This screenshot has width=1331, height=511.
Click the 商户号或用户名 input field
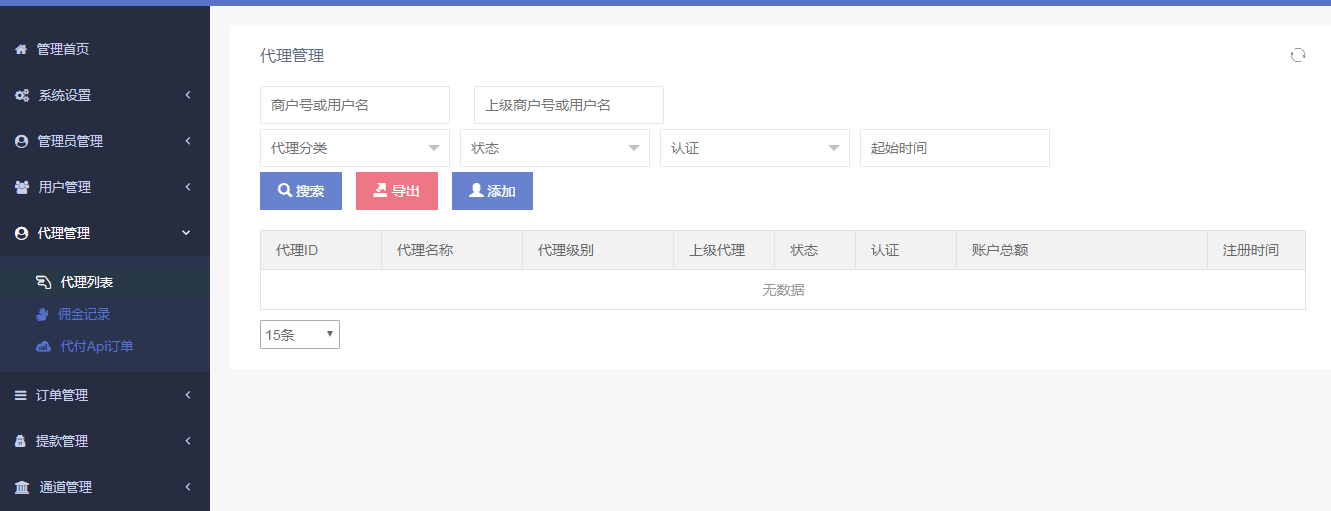tap(354, 105)
